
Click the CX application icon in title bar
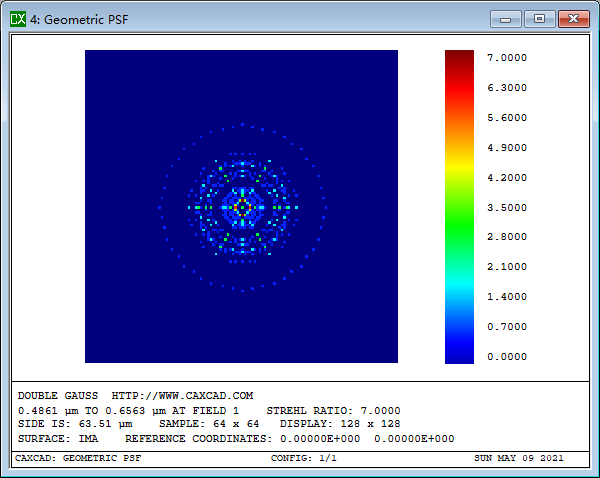pos(18,19)
